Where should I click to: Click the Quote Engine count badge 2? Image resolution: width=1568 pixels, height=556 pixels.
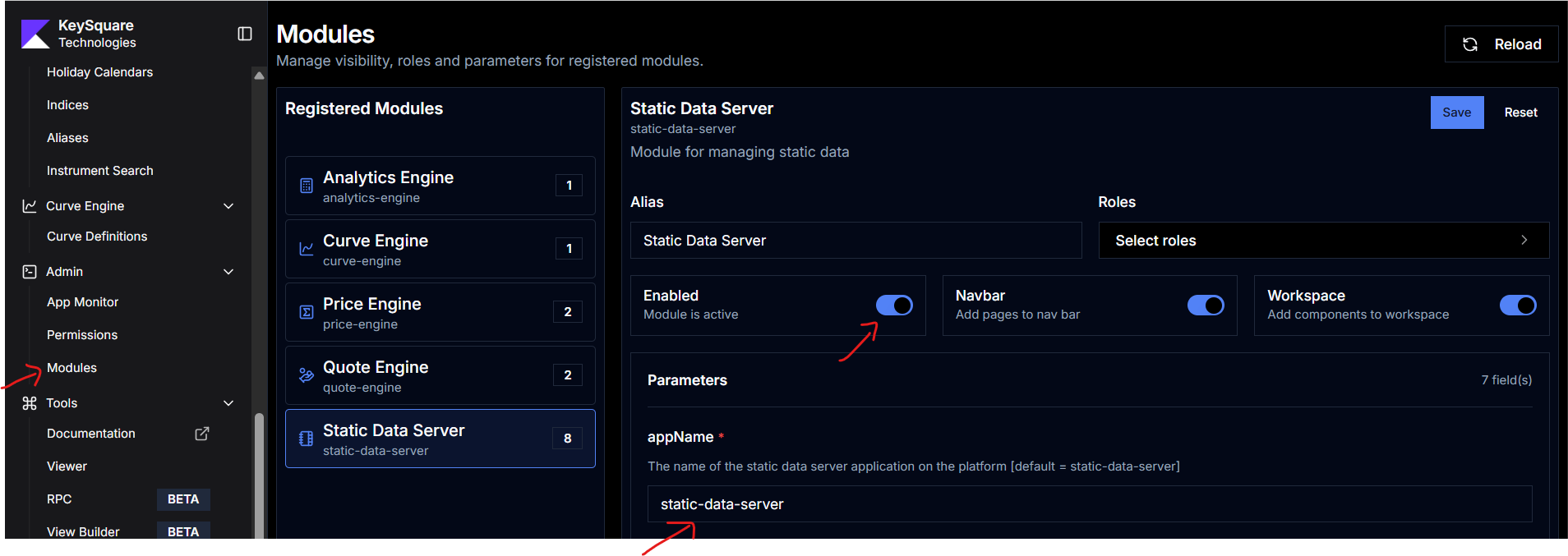(568, 375)
